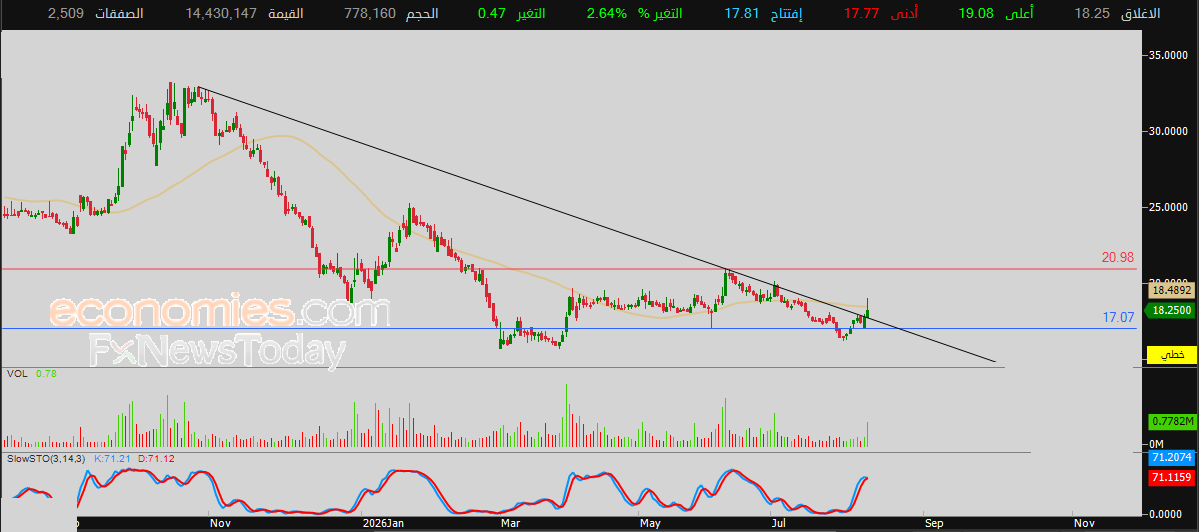This screenshot has height=532, width=1199.
Task: Select the أعلى high price field
Action: click(993, 13)
